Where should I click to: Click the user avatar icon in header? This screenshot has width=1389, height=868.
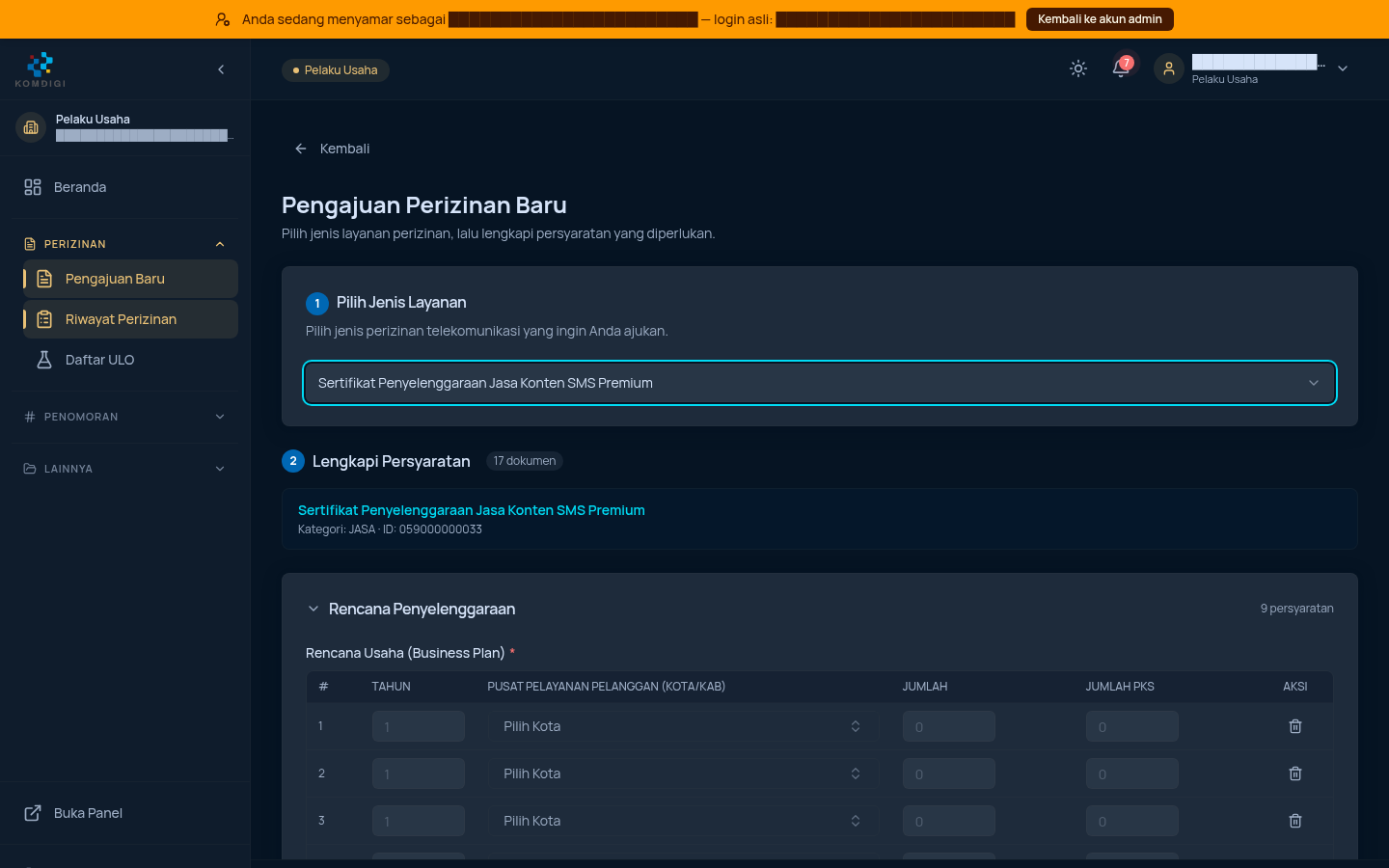pyautogui.click(x=1169, y=68)
